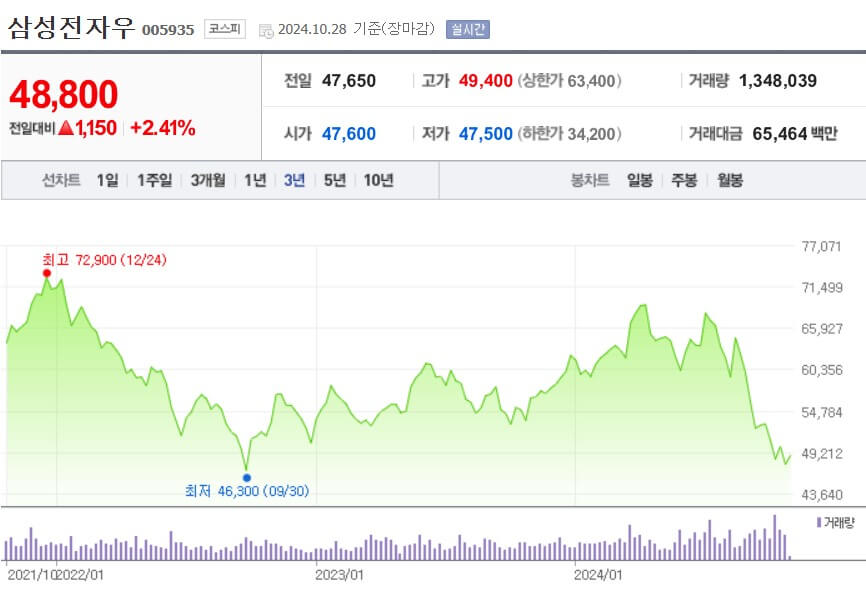866x594 pixels.
Task: Select the 3년 line chart period
Action: coord(294,180)
